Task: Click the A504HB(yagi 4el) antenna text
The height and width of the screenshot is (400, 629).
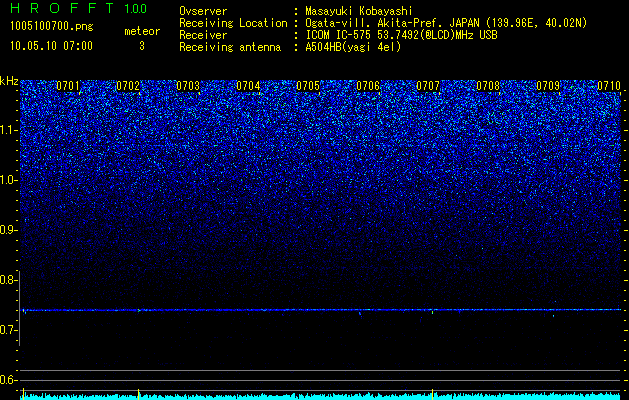Action: [353, 47]
